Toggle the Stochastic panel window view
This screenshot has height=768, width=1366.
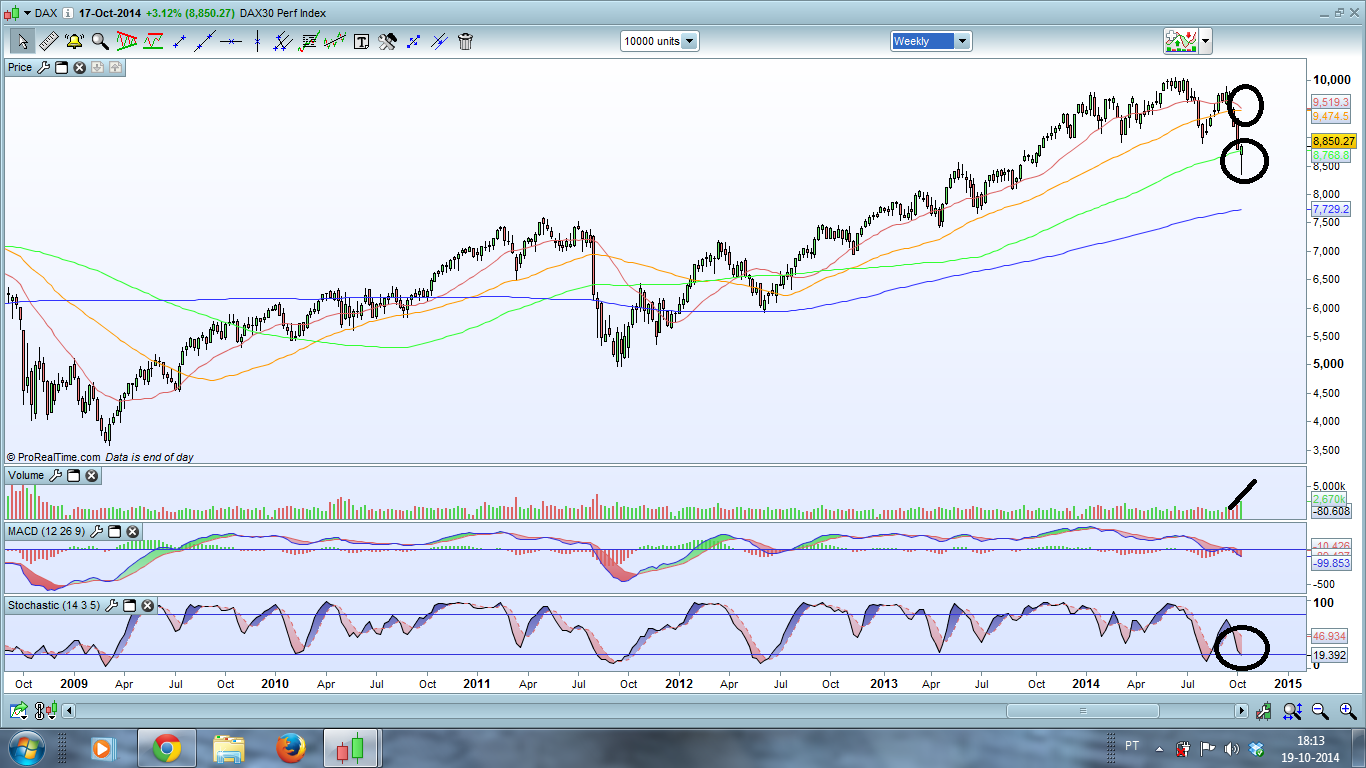[x=130, y=605]
